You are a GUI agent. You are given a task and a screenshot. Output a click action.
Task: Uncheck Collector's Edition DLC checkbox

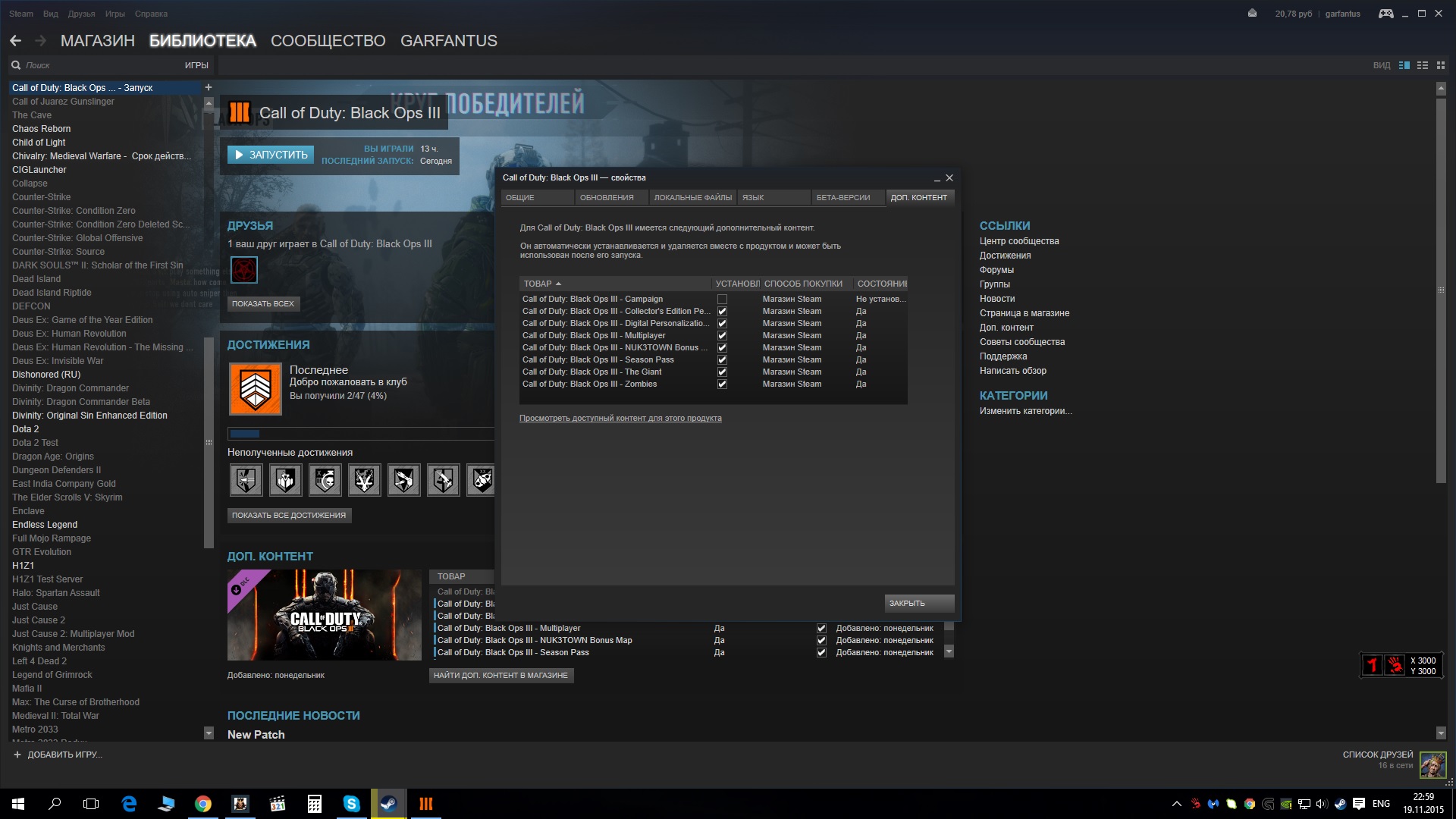pyautogui.click(x=722, y=312)
